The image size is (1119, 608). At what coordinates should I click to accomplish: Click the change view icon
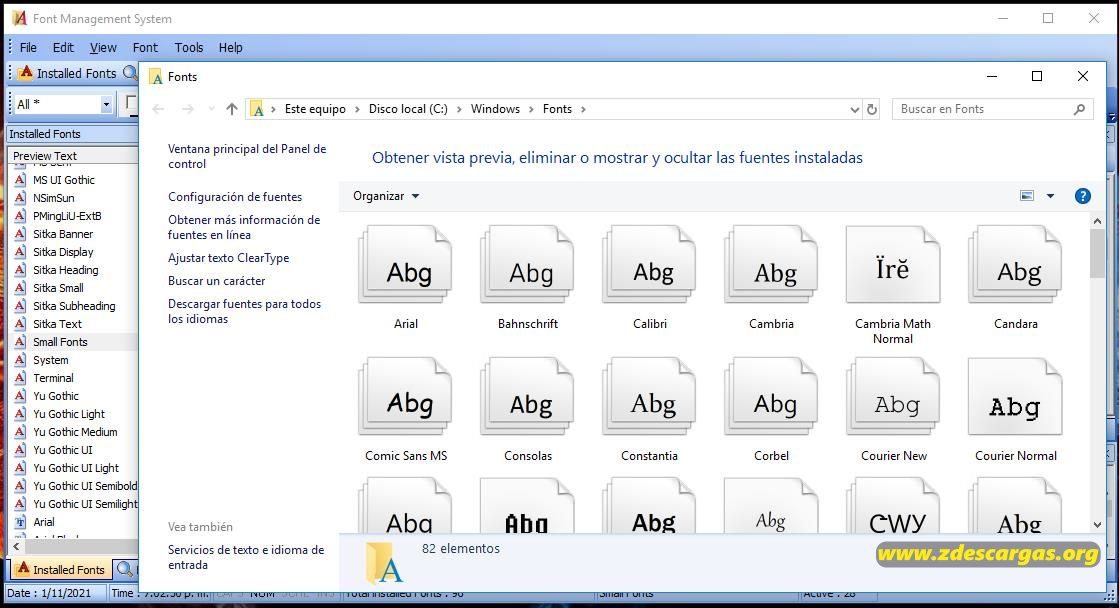coord(1027,196)
